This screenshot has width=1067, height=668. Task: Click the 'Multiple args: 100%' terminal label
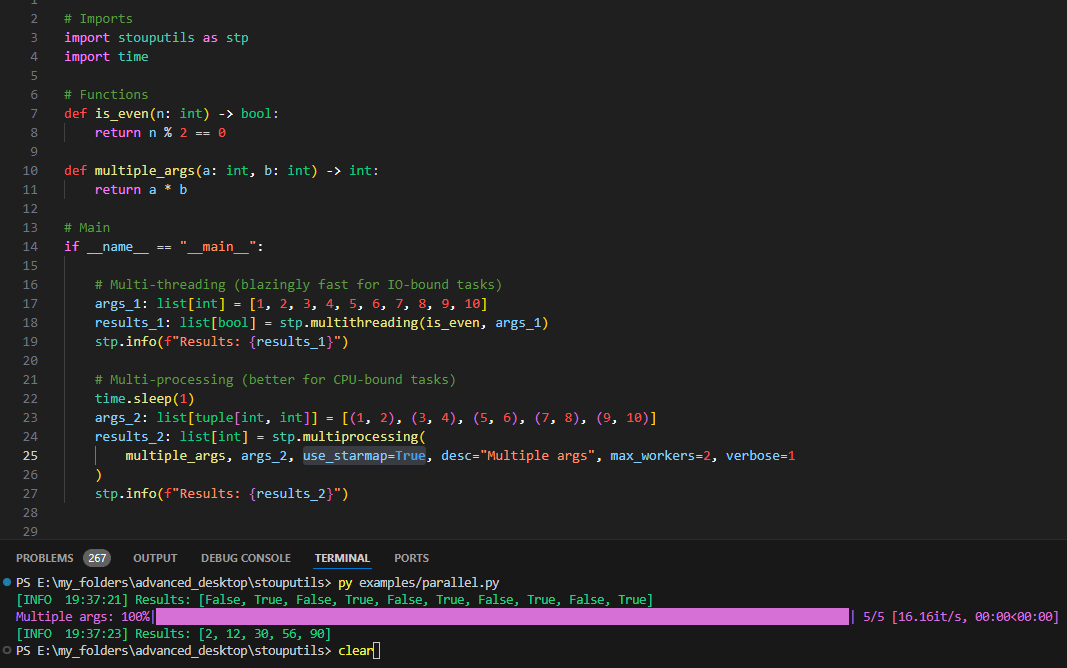(83, 616)
